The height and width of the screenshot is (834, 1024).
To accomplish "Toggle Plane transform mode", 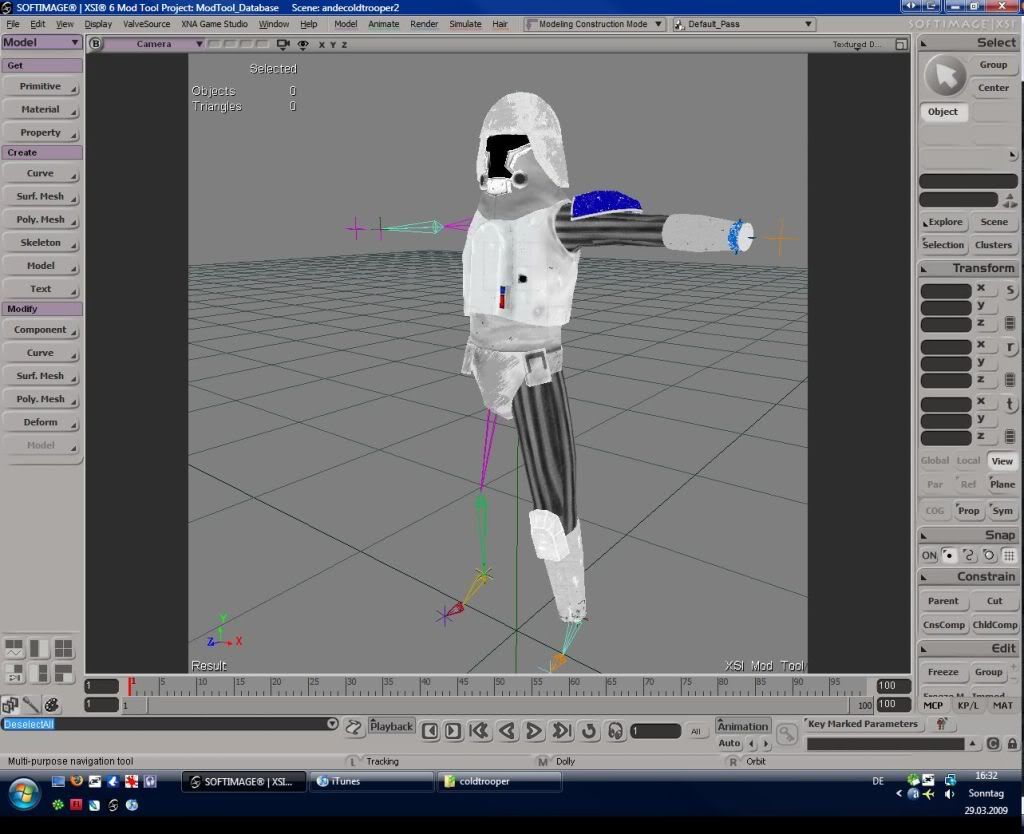I will [1002, 484].
